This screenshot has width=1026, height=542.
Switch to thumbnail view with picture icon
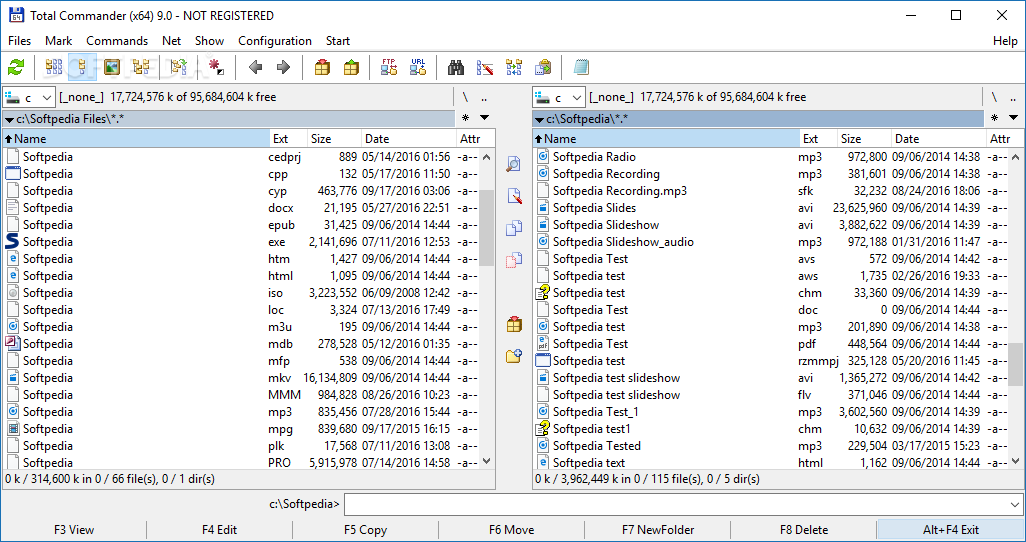point(112,67)
